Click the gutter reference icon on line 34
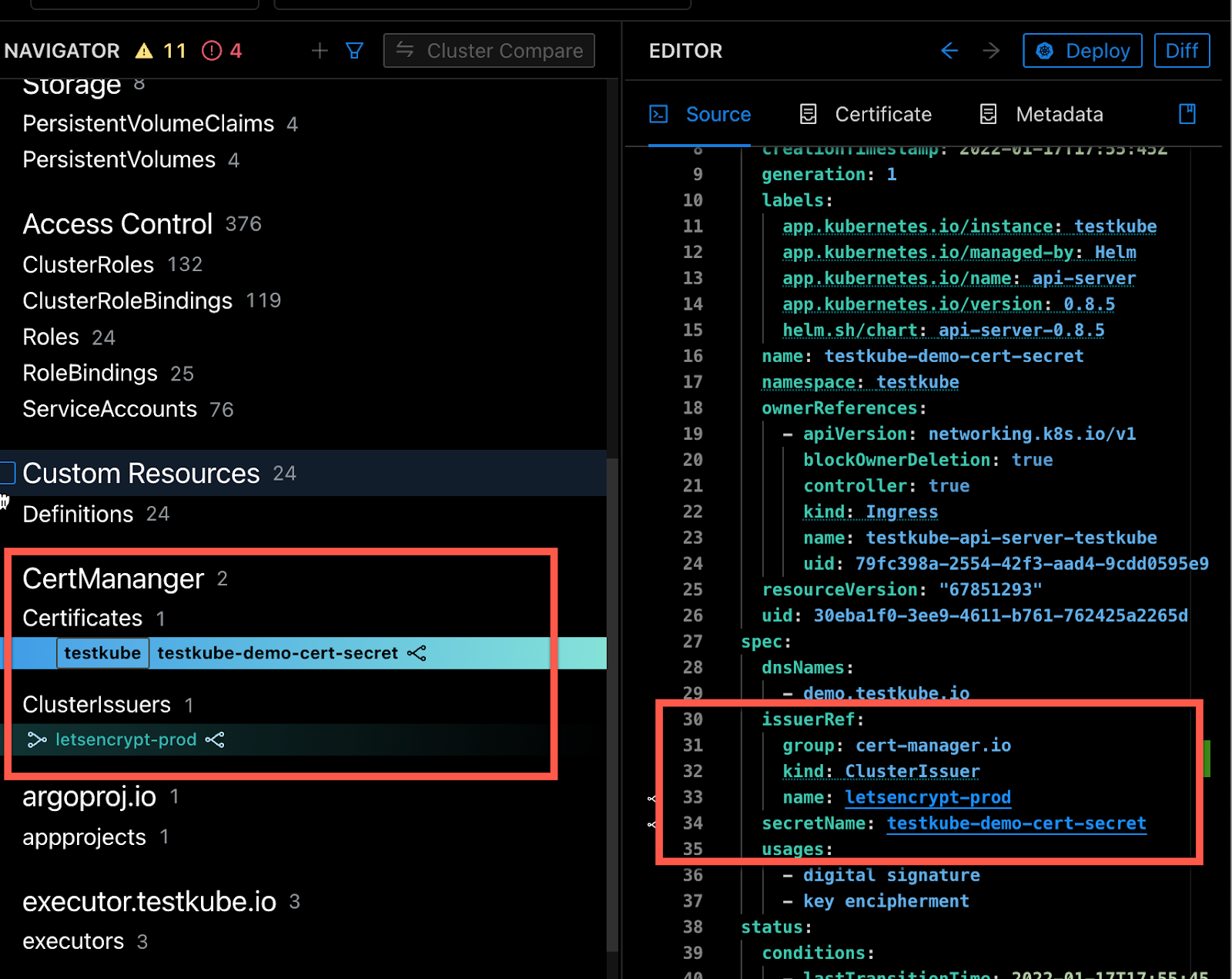Viewport: 1232px width, 979px height. click(x=651, y=824)
